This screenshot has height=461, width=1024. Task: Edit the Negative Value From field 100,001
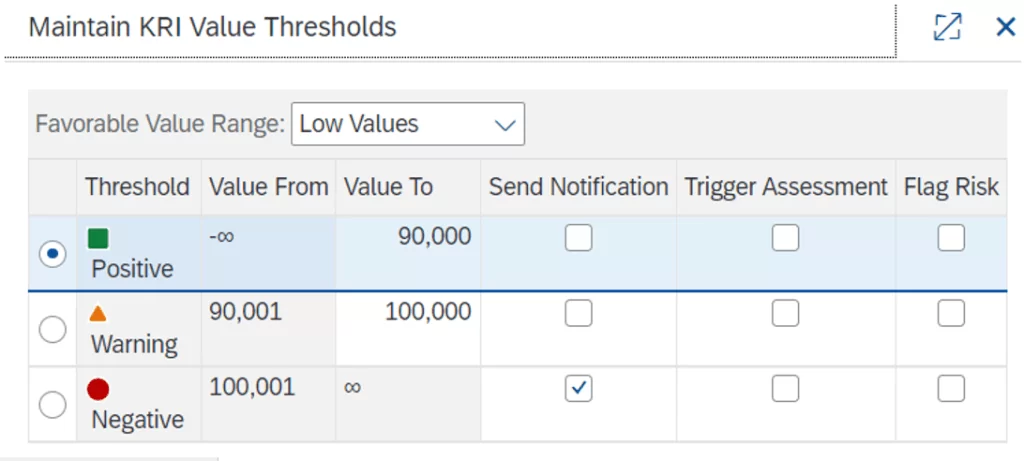[x=252, y=387]
